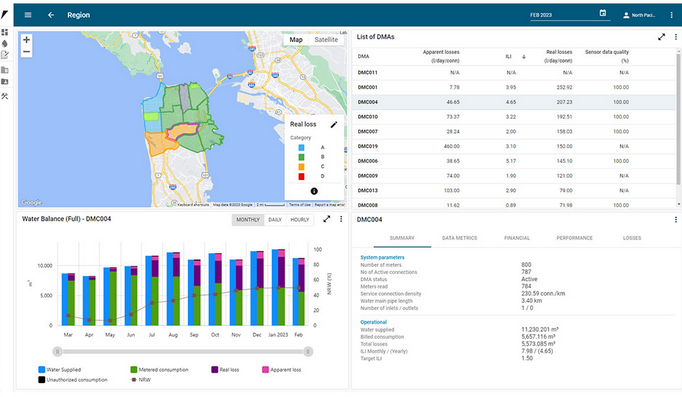Open the North Paci... user account dropdown
The height and width of the screenshot is (397, 682).
tap(639, 15)
